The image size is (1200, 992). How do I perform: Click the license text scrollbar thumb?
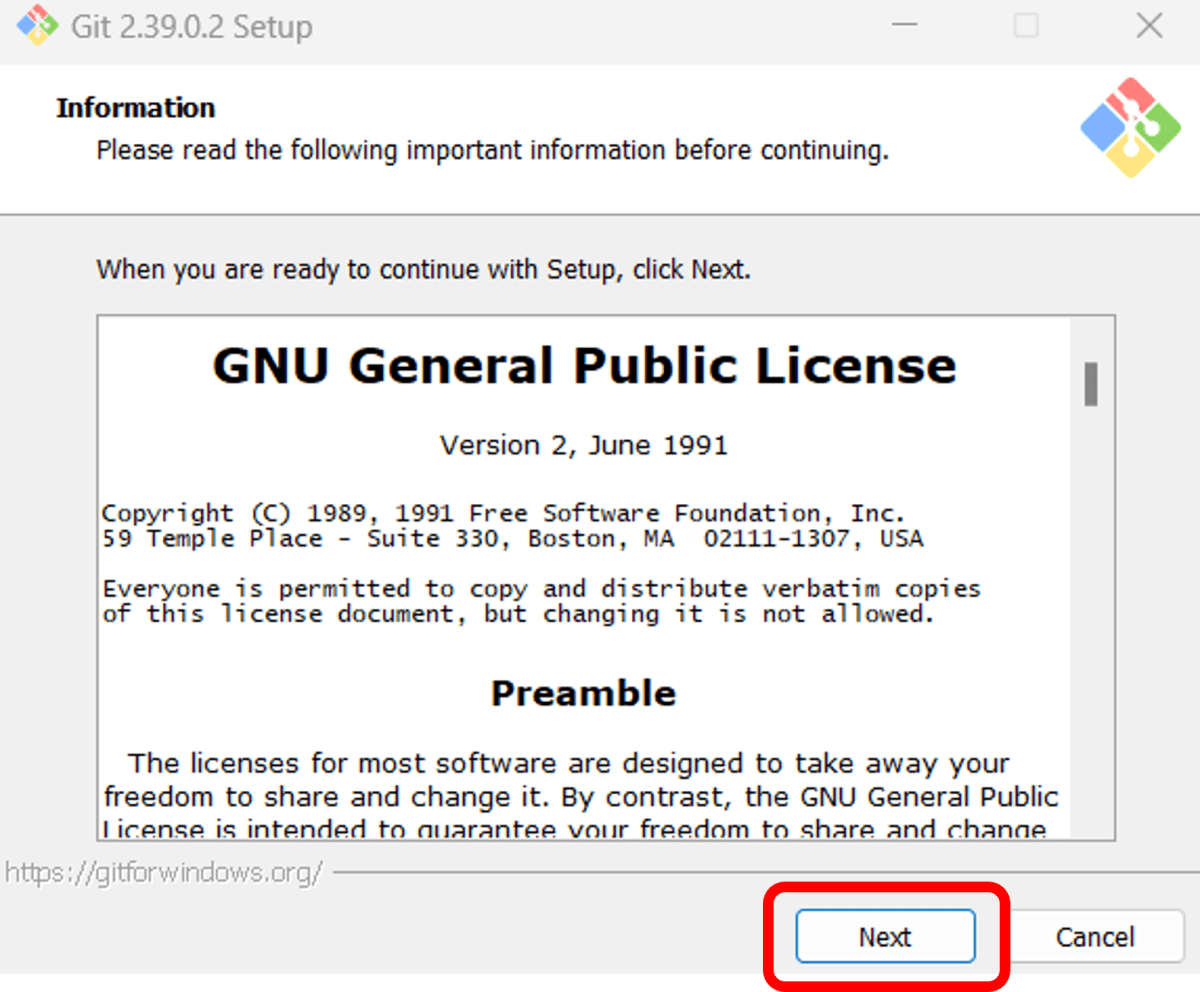1091,384
